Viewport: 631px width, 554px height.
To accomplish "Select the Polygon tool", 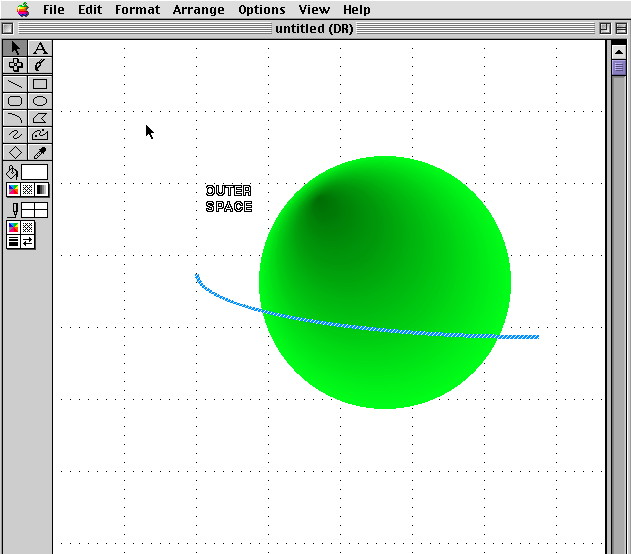I will [40, 118].
